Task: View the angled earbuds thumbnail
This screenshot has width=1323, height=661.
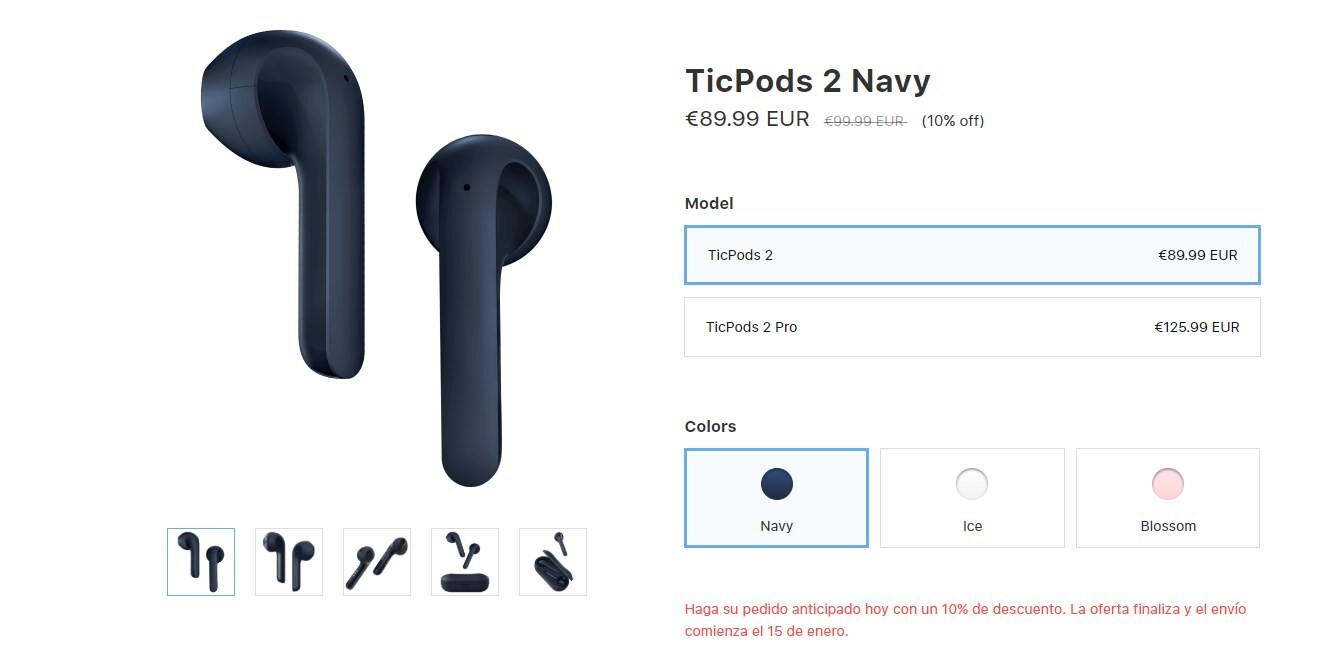Action: (x=377, y=562)
